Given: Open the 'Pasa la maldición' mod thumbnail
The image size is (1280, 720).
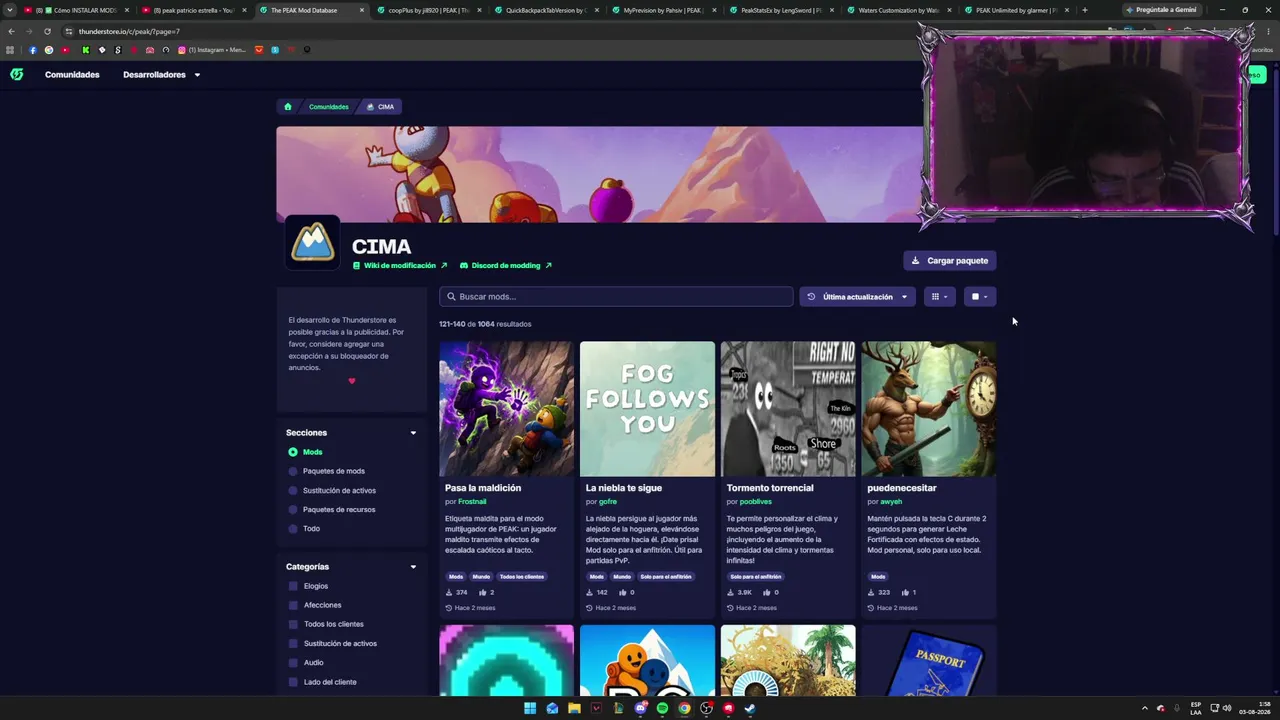Looking at the screenshot, I should tap(507, 409).
